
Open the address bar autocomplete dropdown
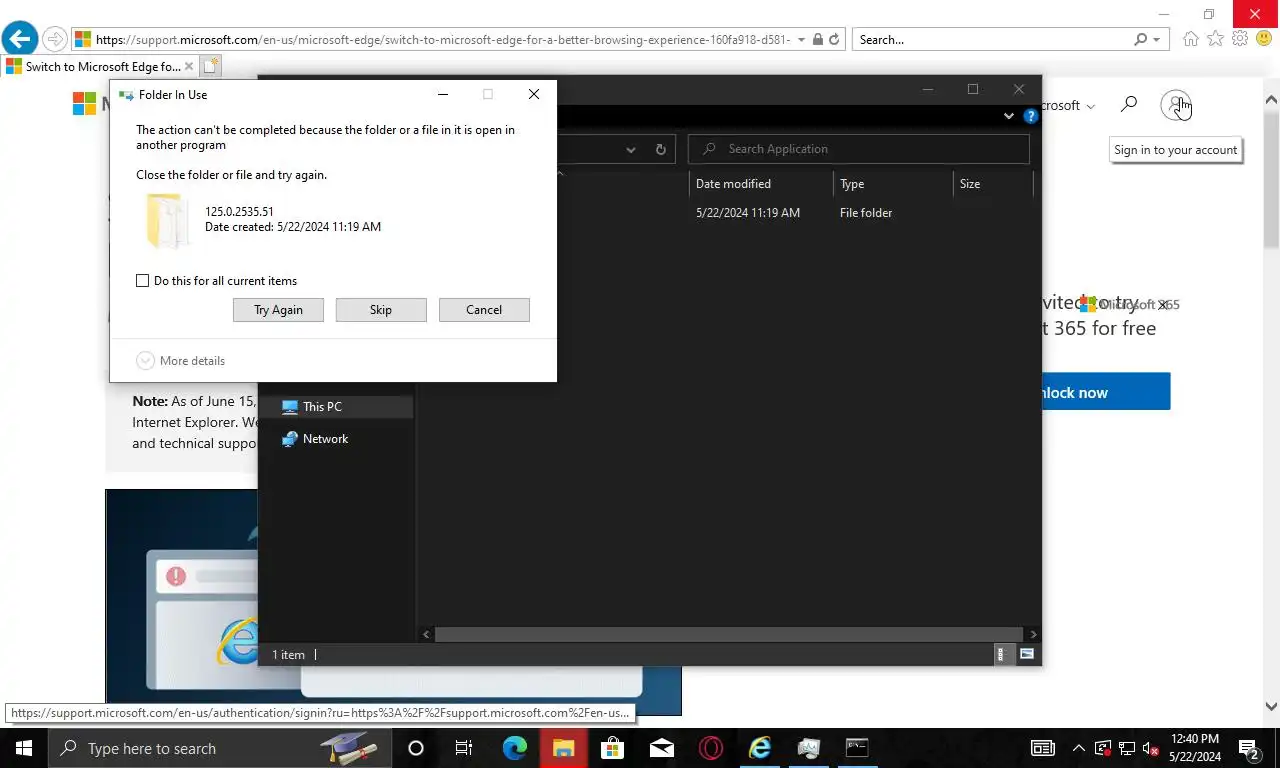pos(801,40)
